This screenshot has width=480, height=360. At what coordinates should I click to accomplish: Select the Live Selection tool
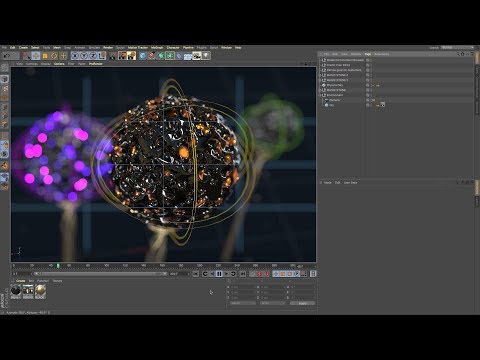(27, 56)
